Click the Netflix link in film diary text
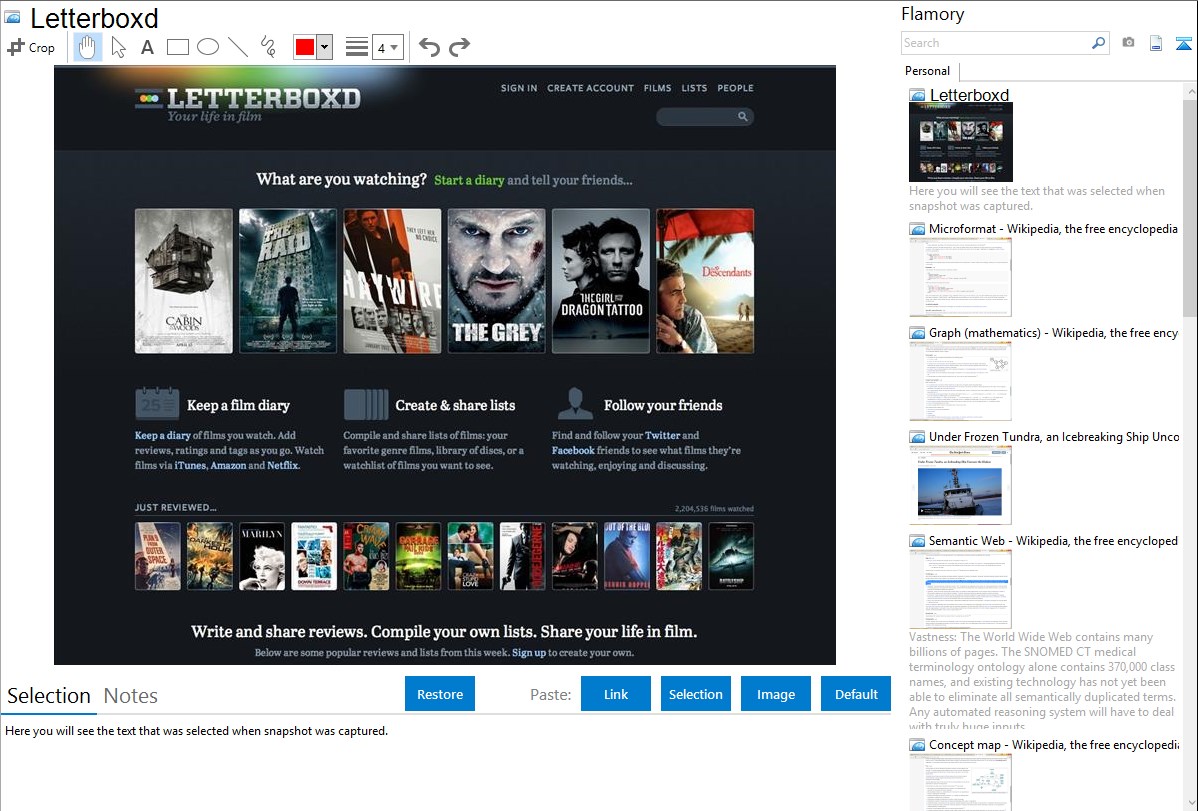Viewport: 1198px width, 811px height. point(283,465)
